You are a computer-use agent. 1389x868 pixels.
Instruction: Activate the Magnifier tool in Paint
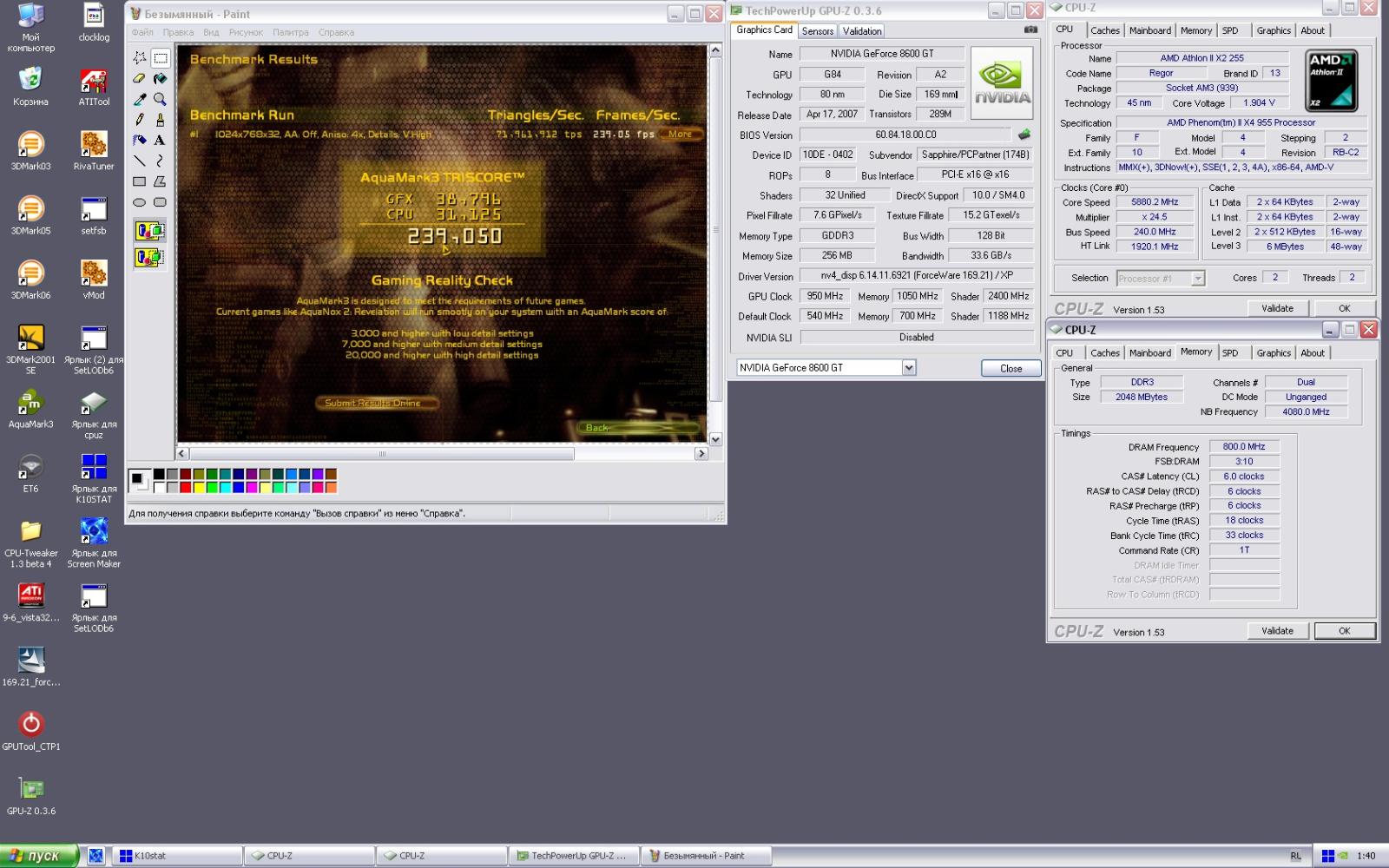tap(161, 99)
